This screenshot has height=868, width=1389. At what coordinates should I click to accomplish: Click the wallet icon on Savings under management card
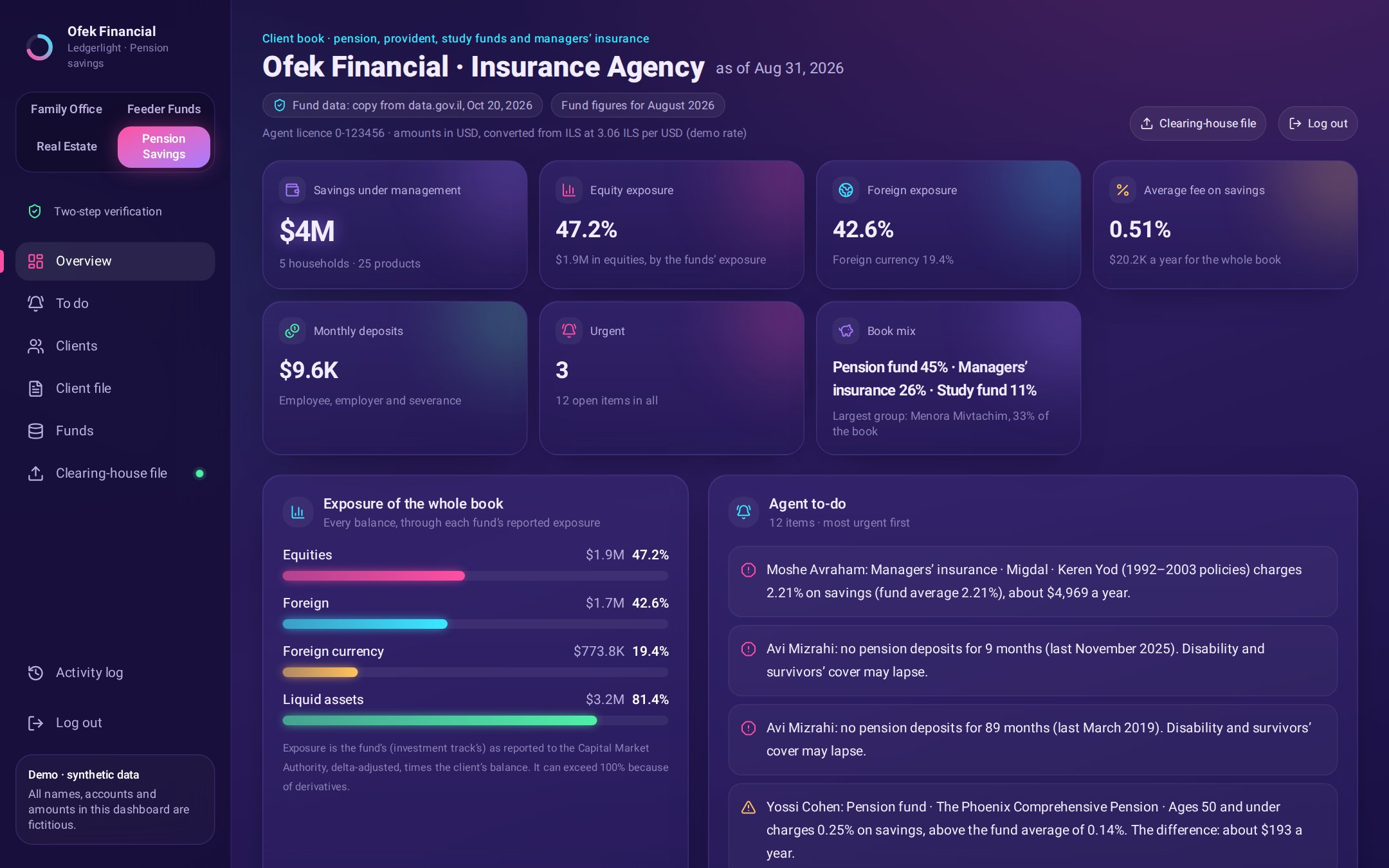tap(292, 190)
